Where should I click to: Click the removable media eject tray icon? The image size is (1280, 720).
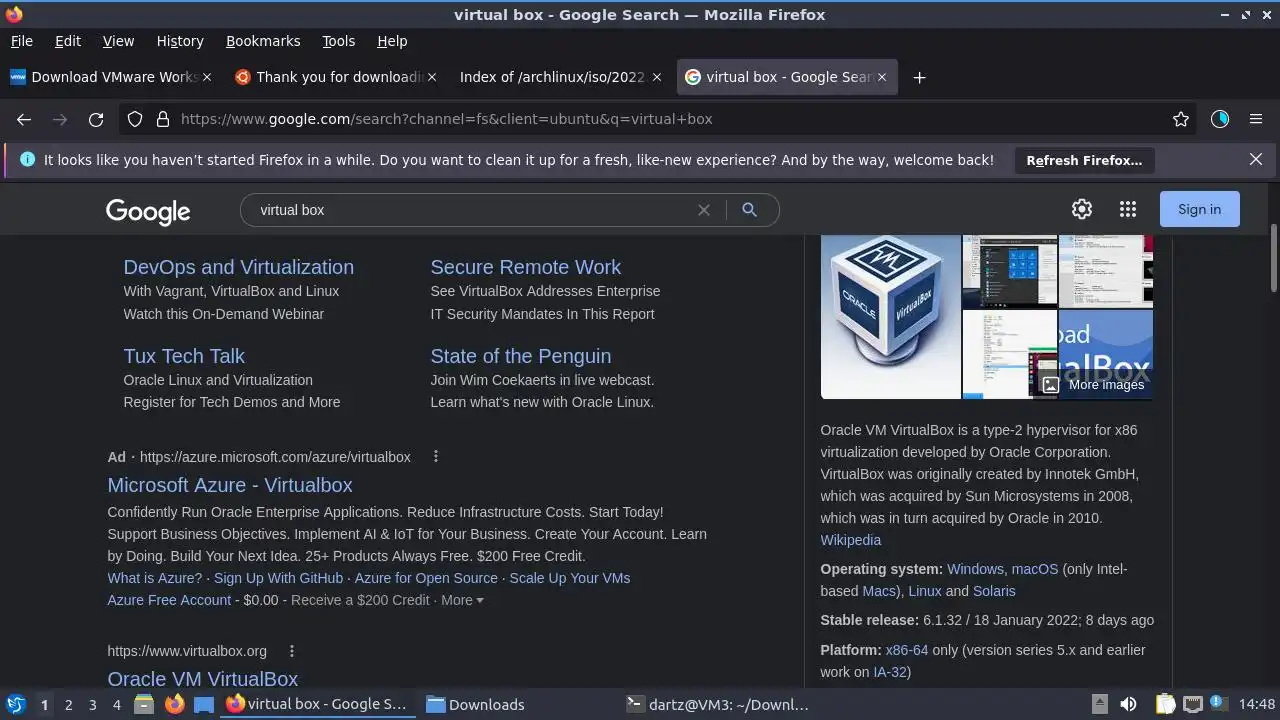pyautogui.click(x=1099, y=704)
